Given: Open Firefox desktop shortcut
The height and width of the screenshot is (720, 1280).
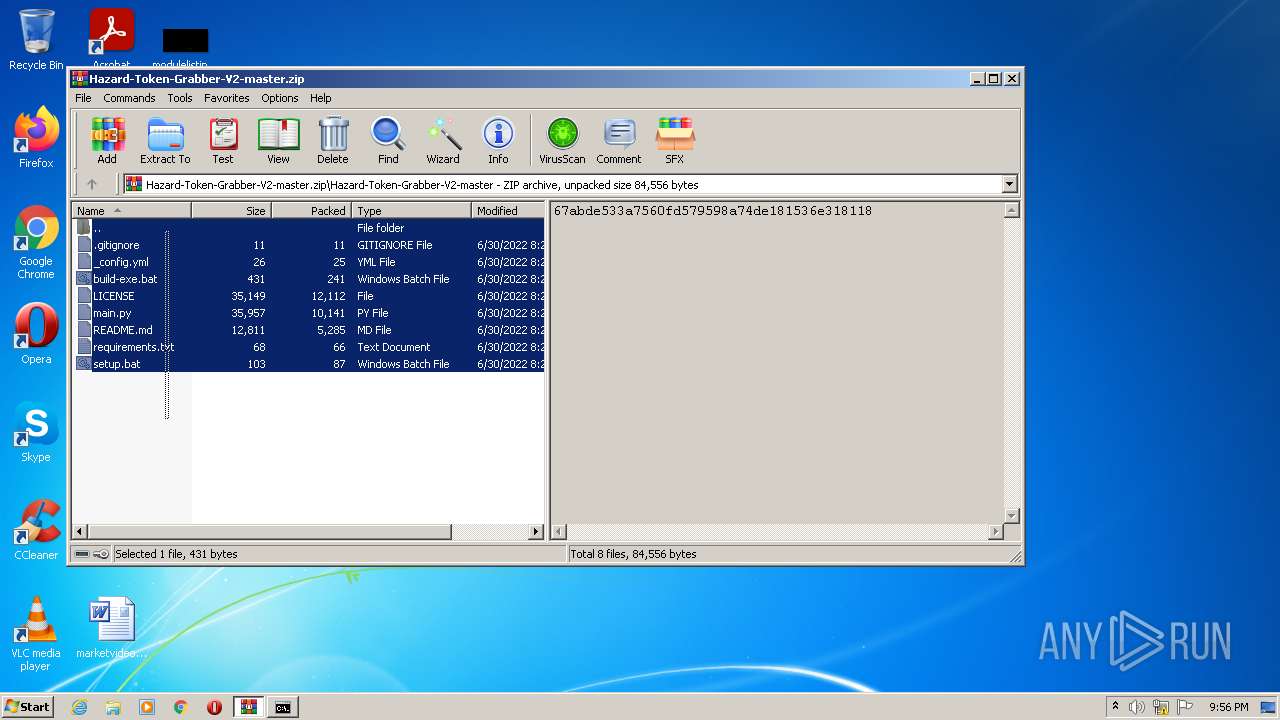Looking at the screenshot, I should [x=36, y=138].
